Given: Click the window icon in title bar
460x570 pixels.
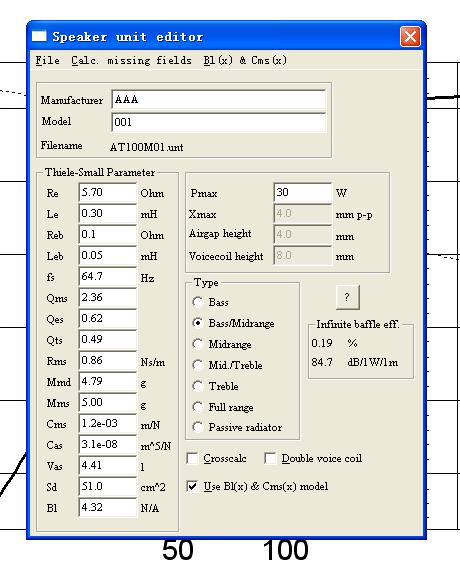Looking at the screenshot, I should tap(39, 36).
